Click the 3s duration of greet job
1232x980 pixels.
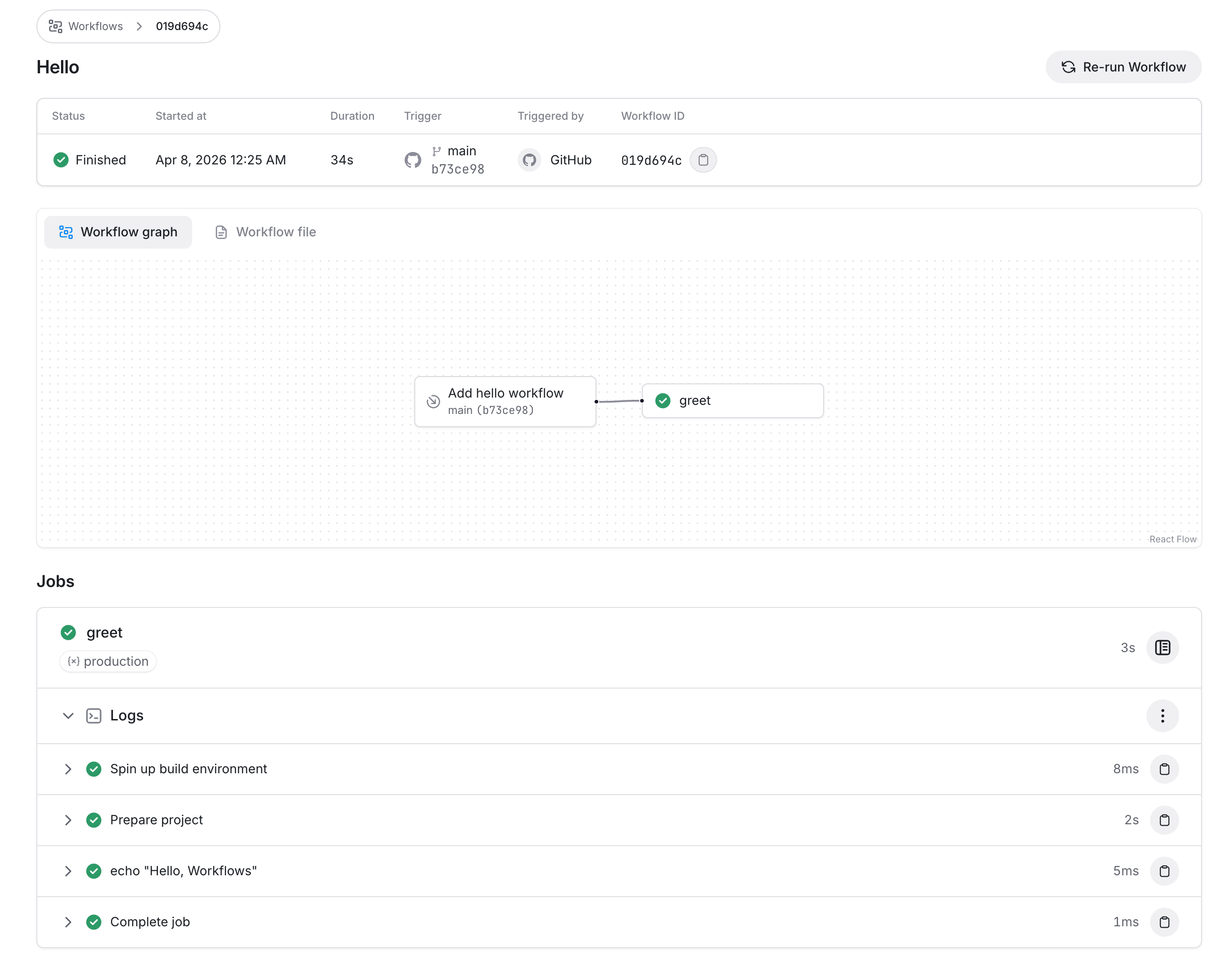pos(1127,648)
